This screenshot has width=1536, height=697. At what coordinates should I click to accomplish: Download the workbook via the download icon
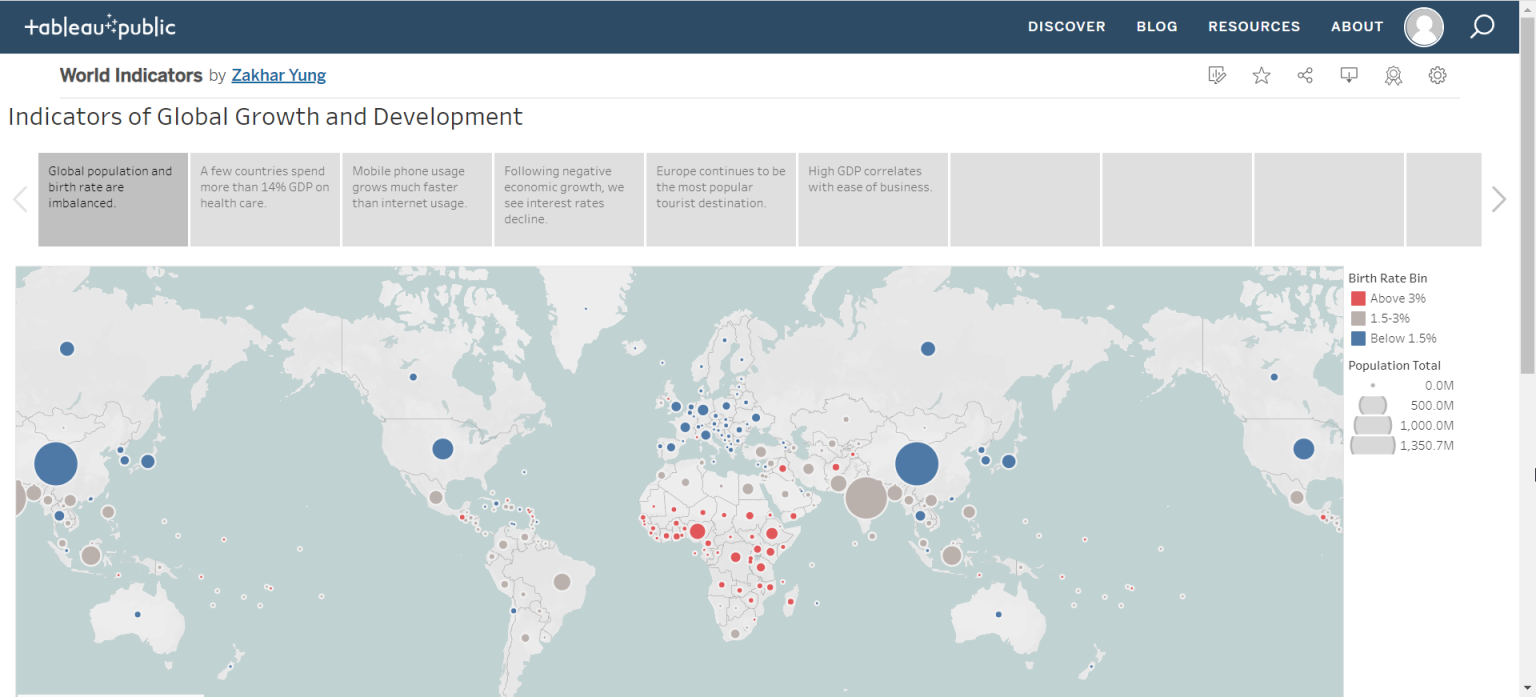click(1349, 75)
